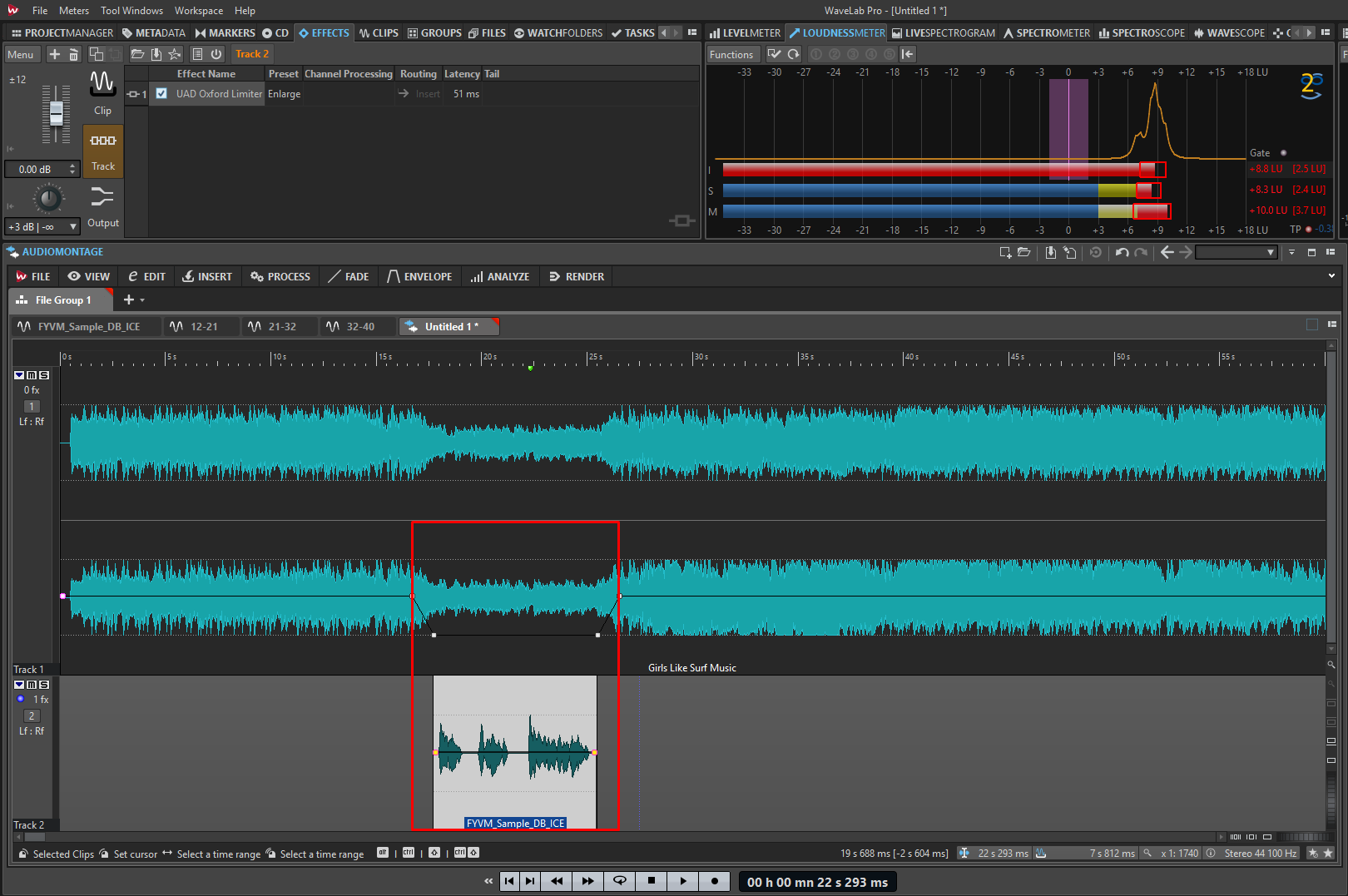Toggle loop playback in the transport bar
The image size is (1348, 896).
619,881
